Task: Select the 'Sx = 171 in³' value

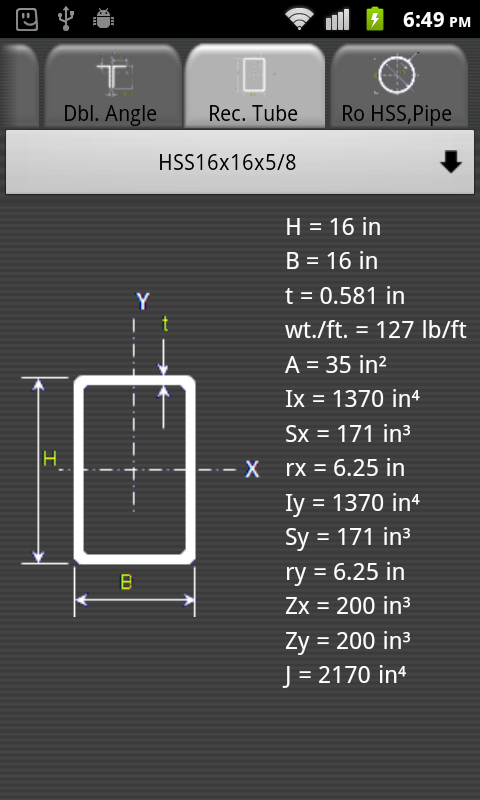Action: (348, 434)
